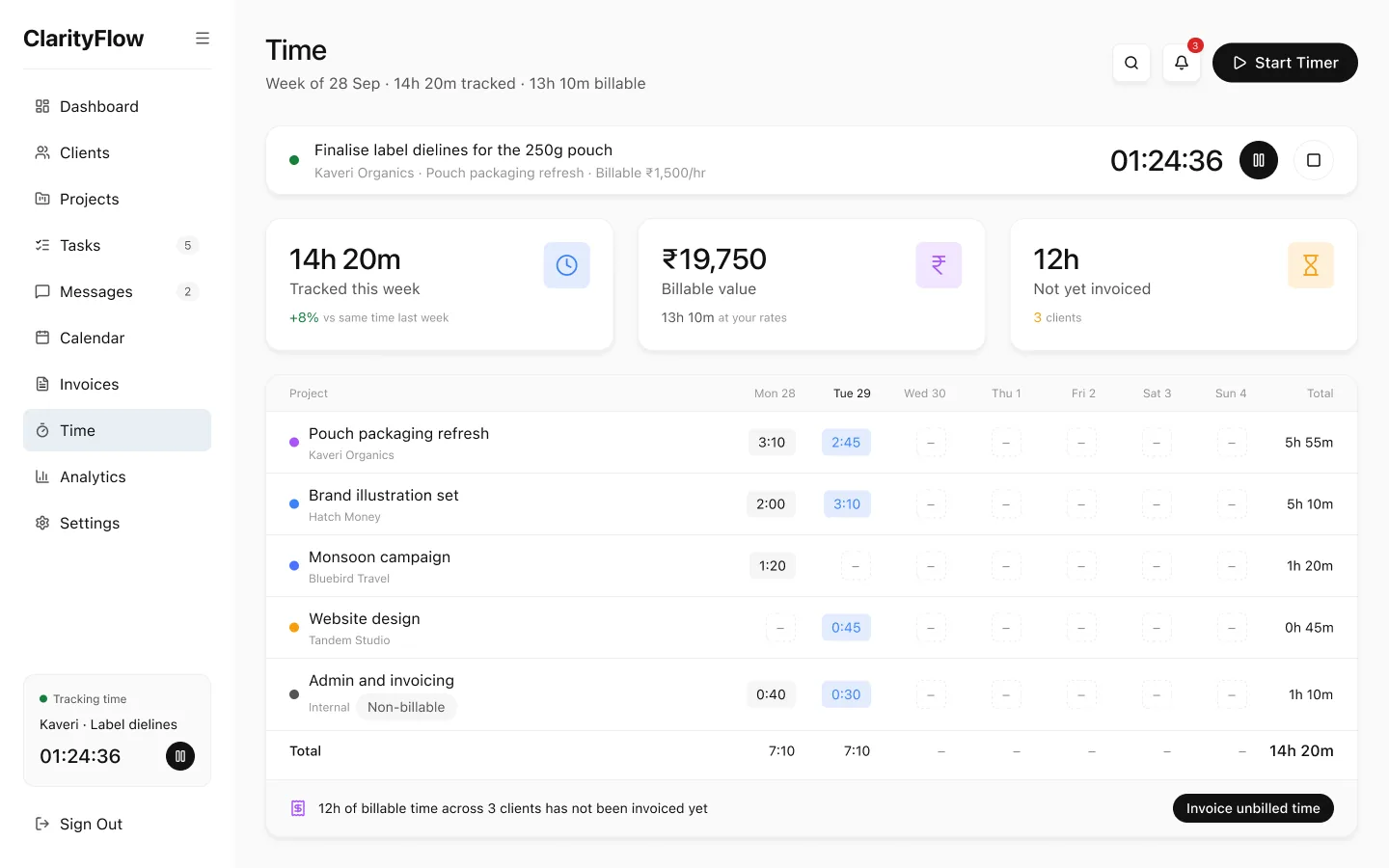Edit Pouch packaging refresh Monday entry 3:10

(772, 443)
